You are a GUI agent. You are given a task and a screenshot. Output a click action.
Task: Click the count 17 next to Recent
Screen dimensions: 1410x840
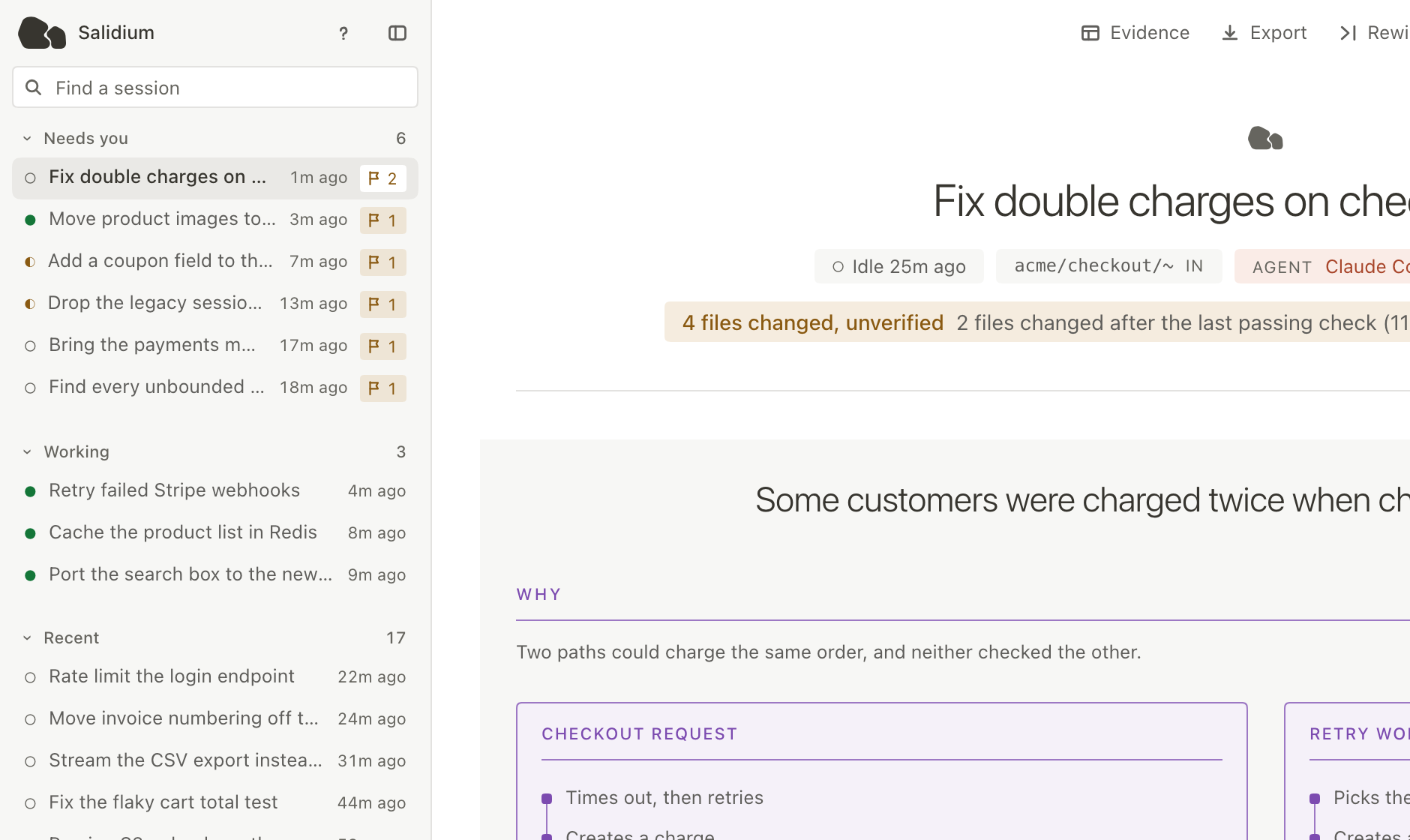[x=396, y=638]
